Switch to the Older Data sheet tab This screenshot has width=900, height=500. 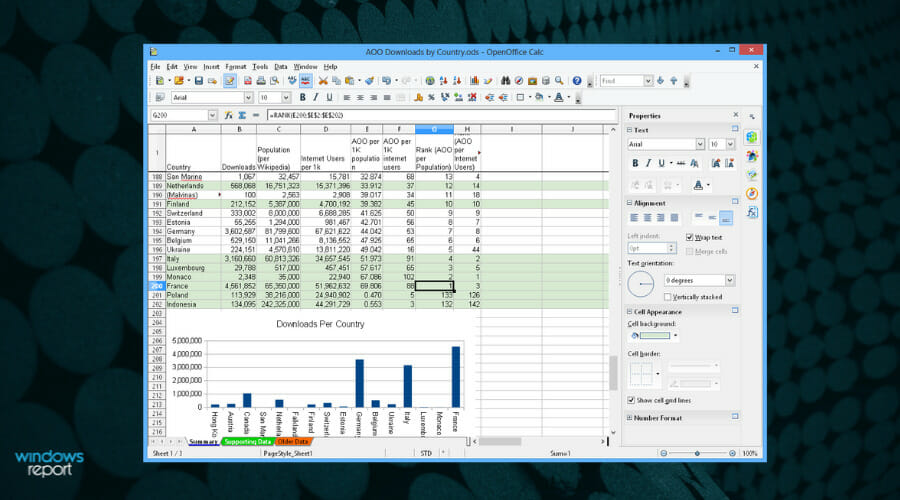(293, 441)
